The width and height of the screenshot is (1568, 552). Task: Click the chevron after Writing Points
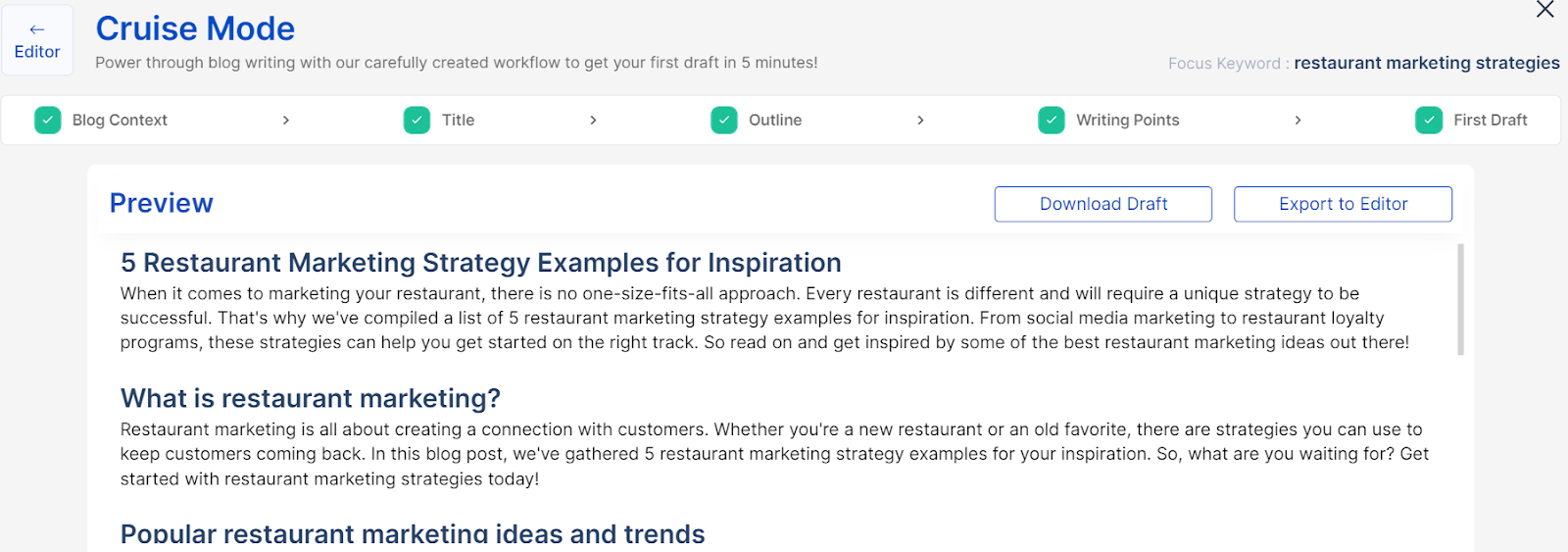click(x=1298, y=120)
